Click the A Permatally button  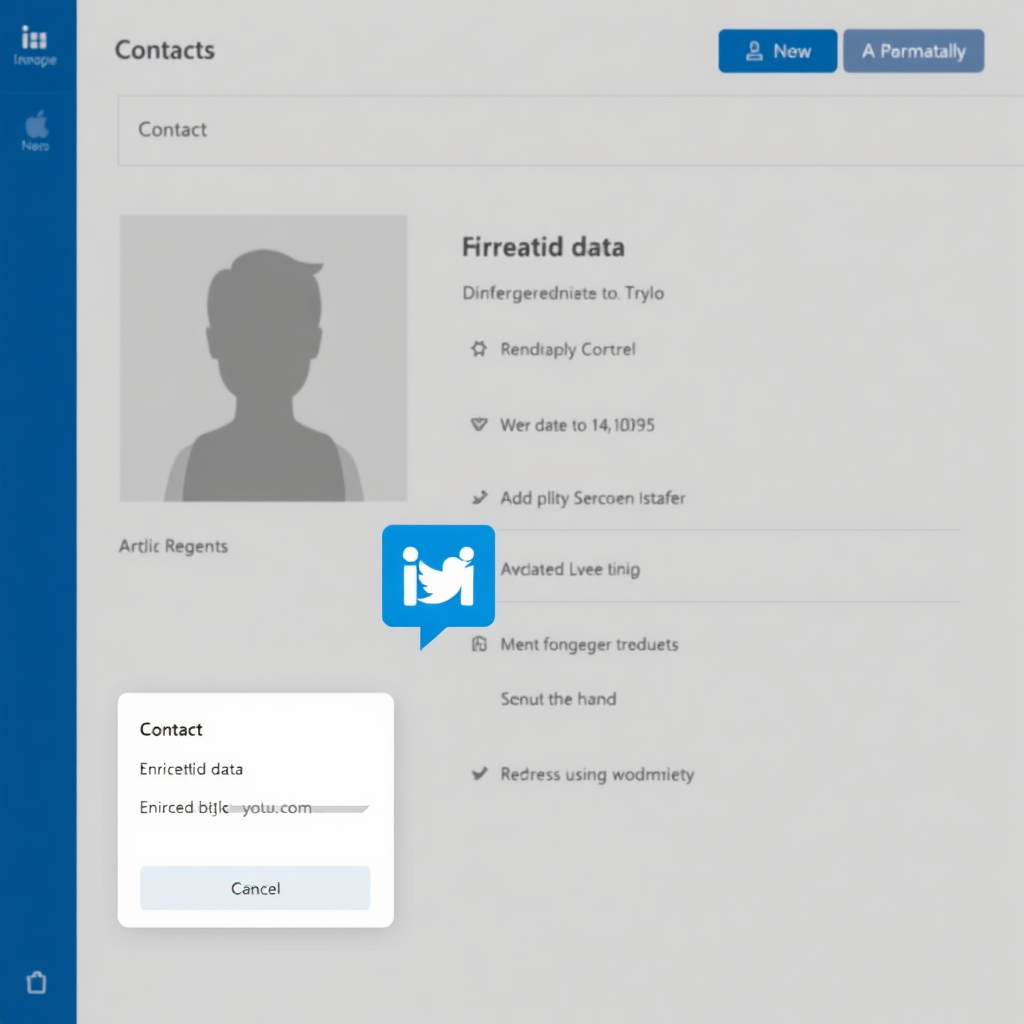[x=913, y=51]
